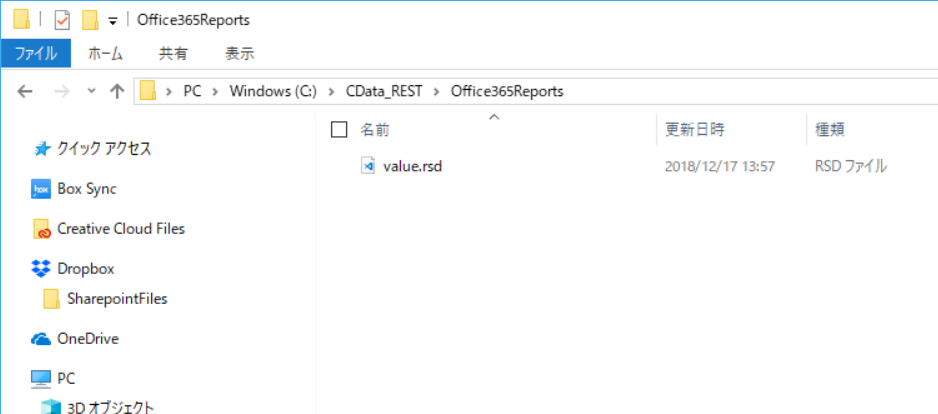This screenshot has width=938, height=414.
Task: Expand chevron before PC in breadcrumb
Action: [x=169, y=92]
